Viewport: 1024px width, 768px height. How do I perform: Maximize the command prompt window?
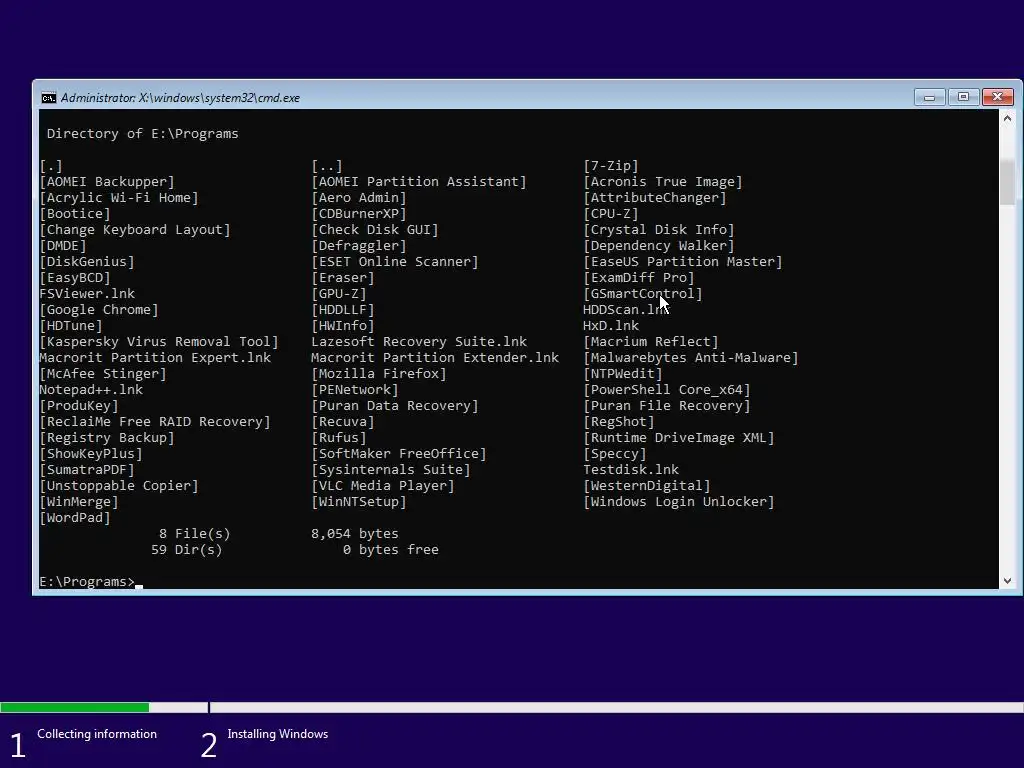tap(963, 97)
